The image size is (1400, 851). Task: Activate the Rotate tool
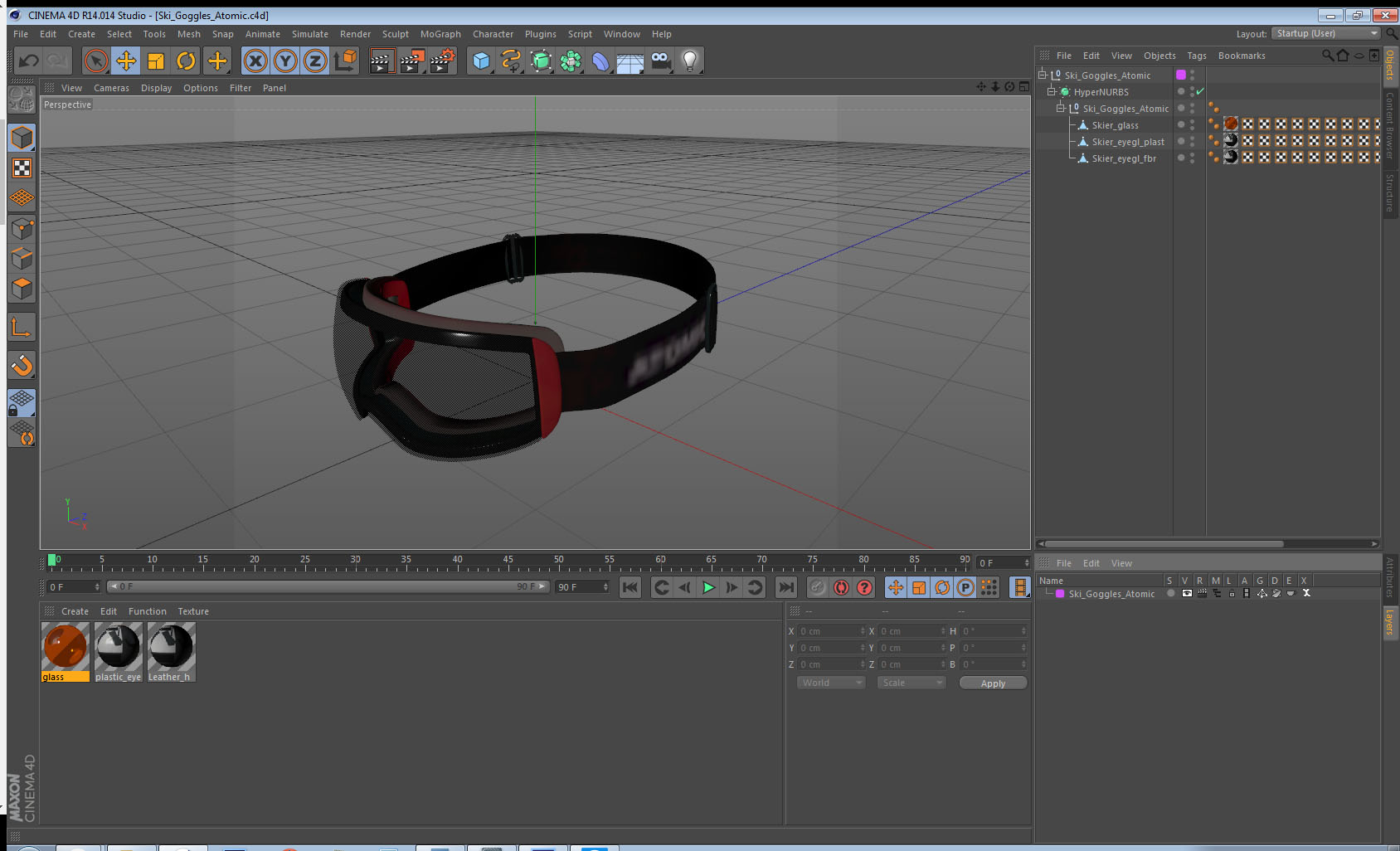[186, 61]
